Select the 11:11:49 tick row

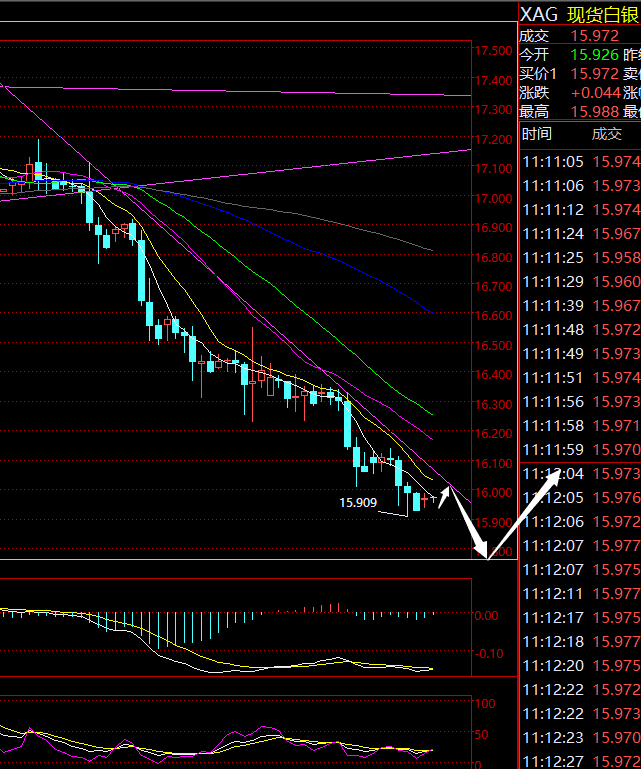580,354
